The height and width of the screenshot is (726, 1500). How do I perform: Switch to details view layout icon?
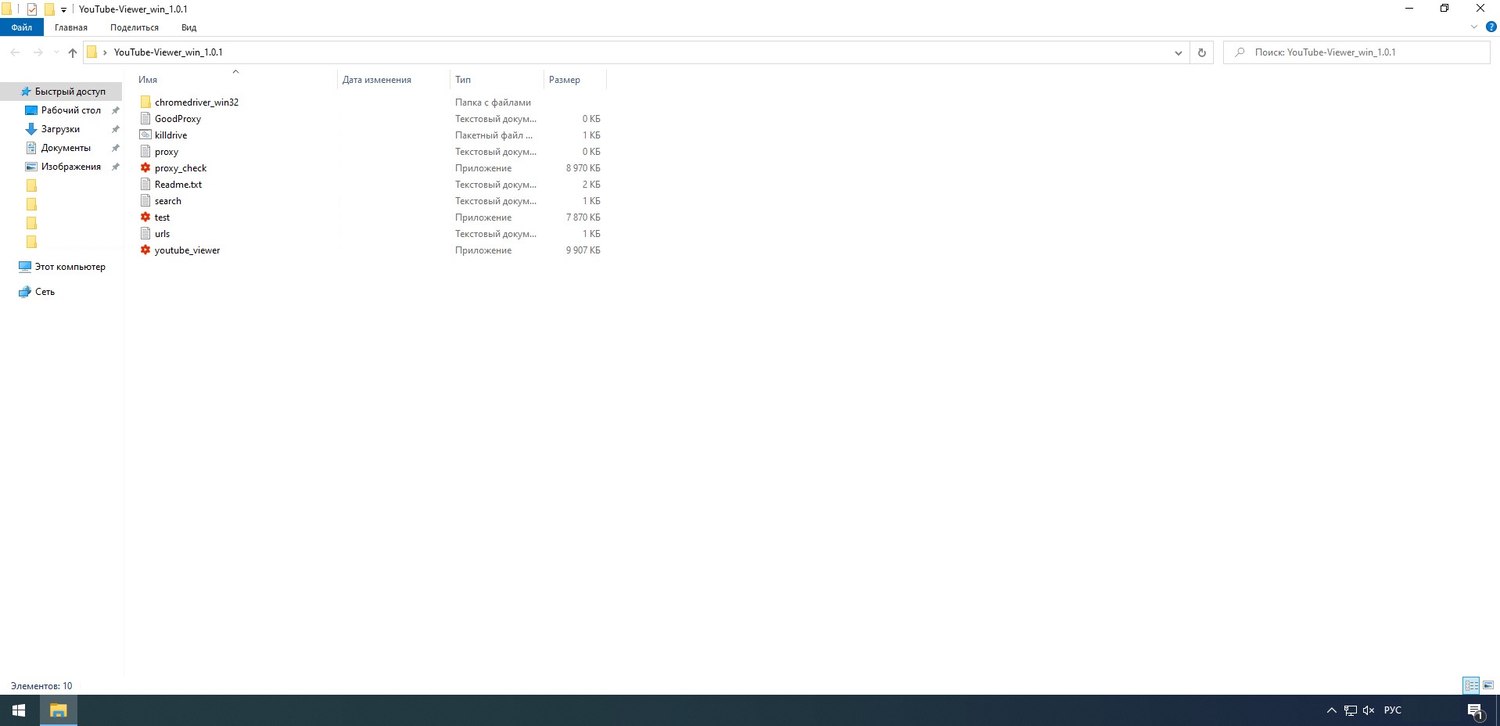1471,685
